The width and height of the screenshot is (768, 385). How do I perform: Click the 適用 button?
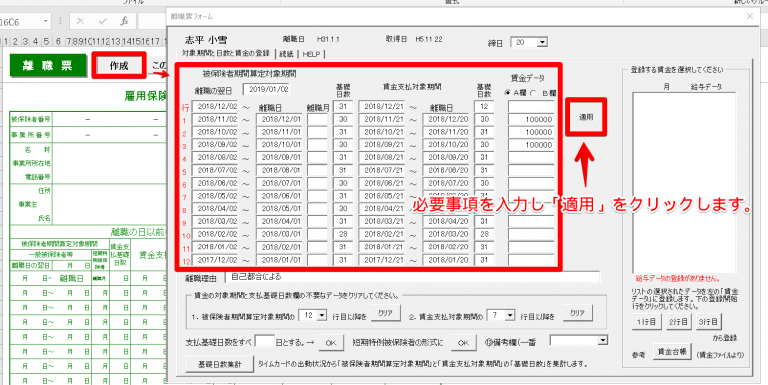[x=586, y=118]
